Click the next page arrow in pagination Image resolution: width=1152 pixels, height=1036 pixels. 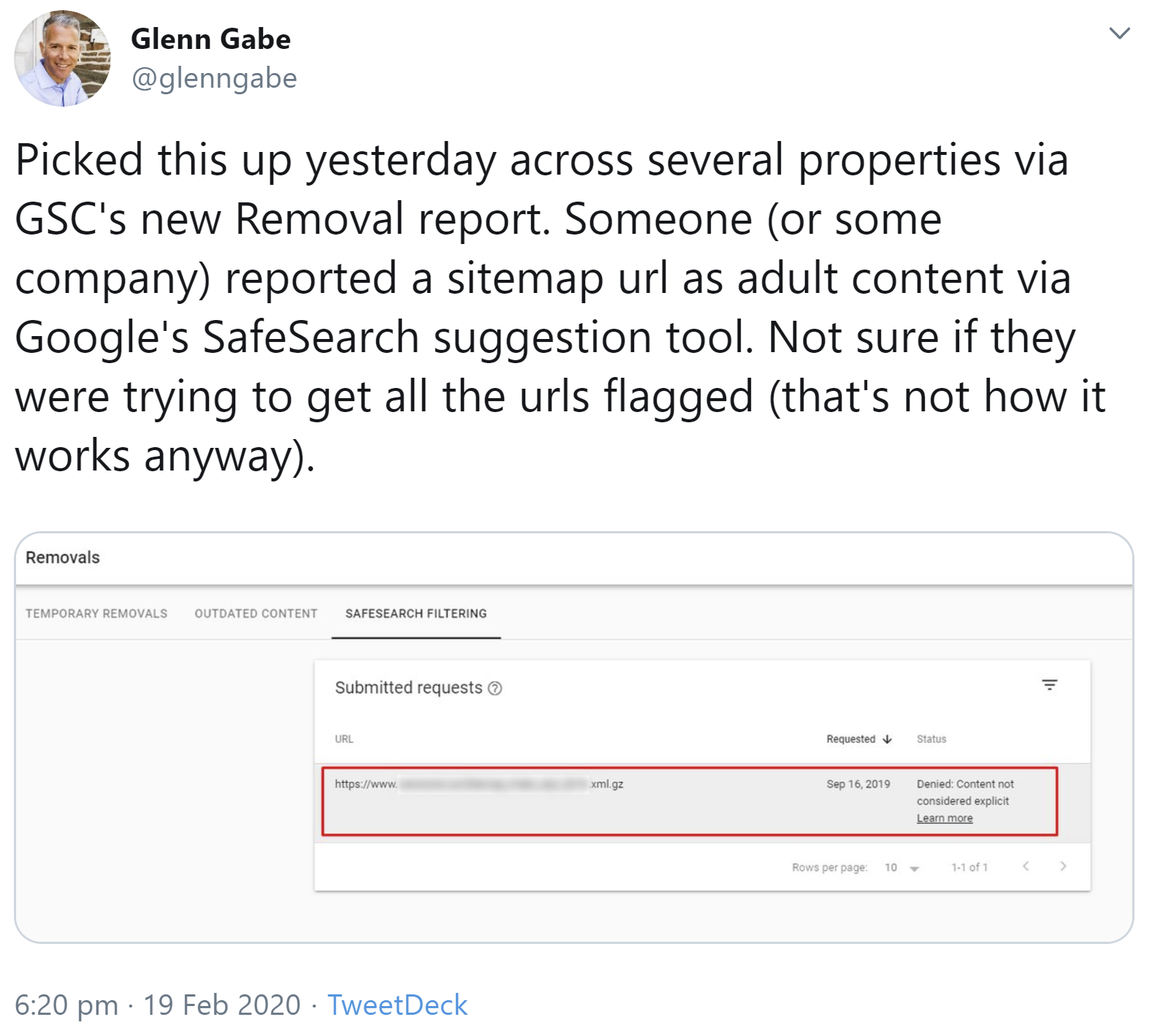[1063, 866]
